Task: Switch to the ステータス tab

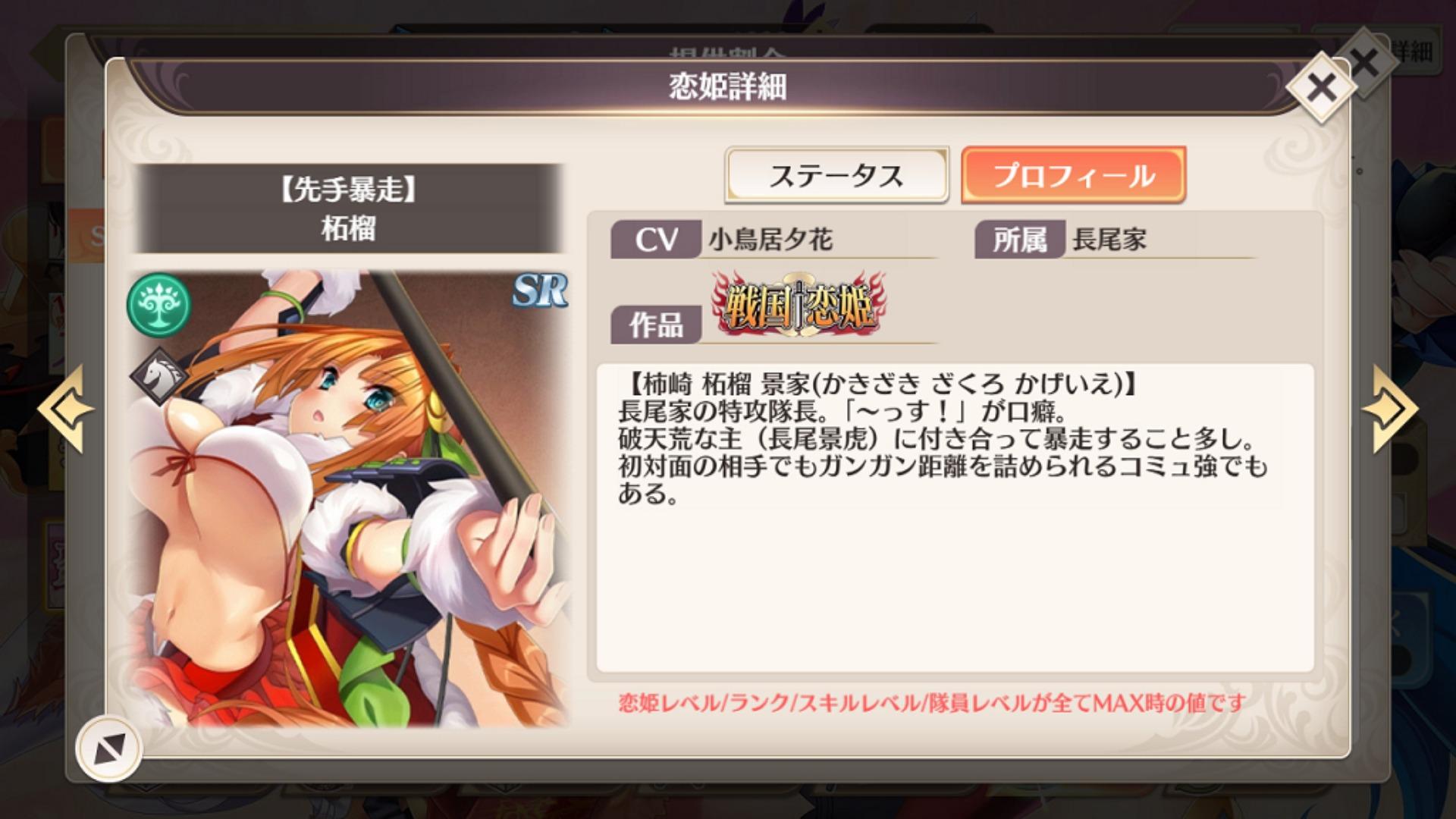Action: (836, 175)
